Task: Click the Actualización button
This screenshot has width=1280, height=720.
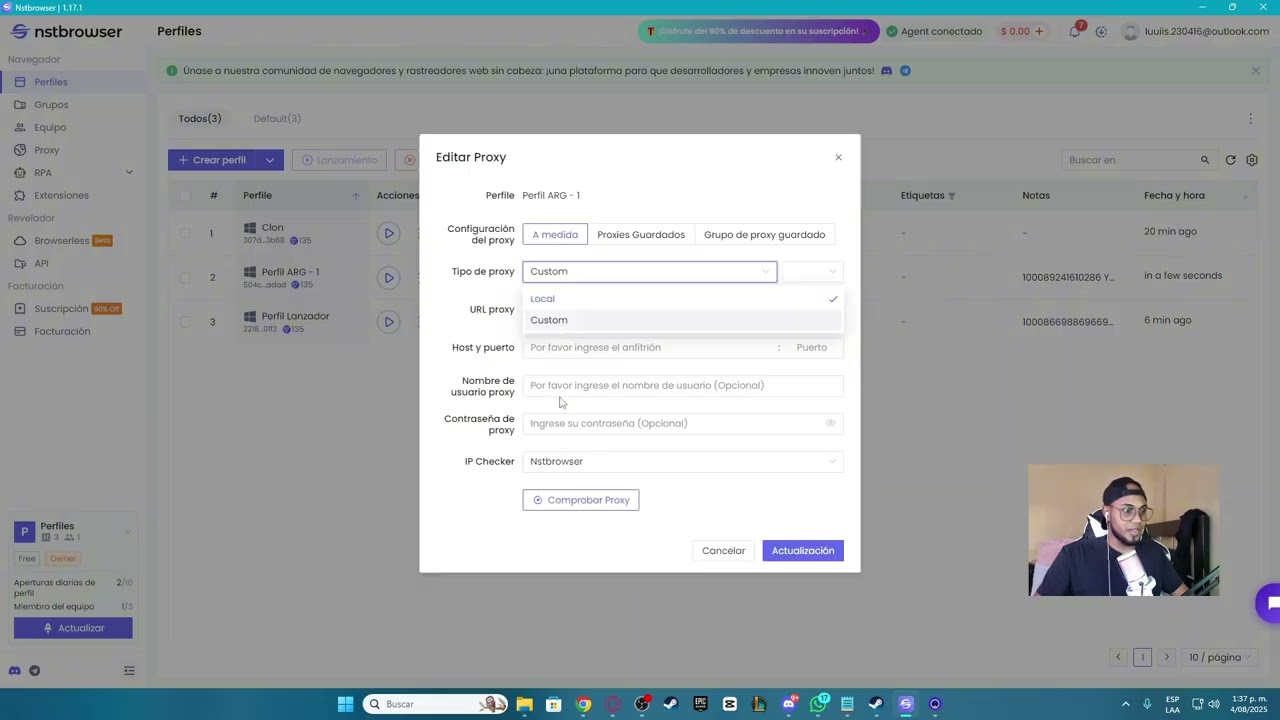Action: pyautogui.click(x=803, y=551)
